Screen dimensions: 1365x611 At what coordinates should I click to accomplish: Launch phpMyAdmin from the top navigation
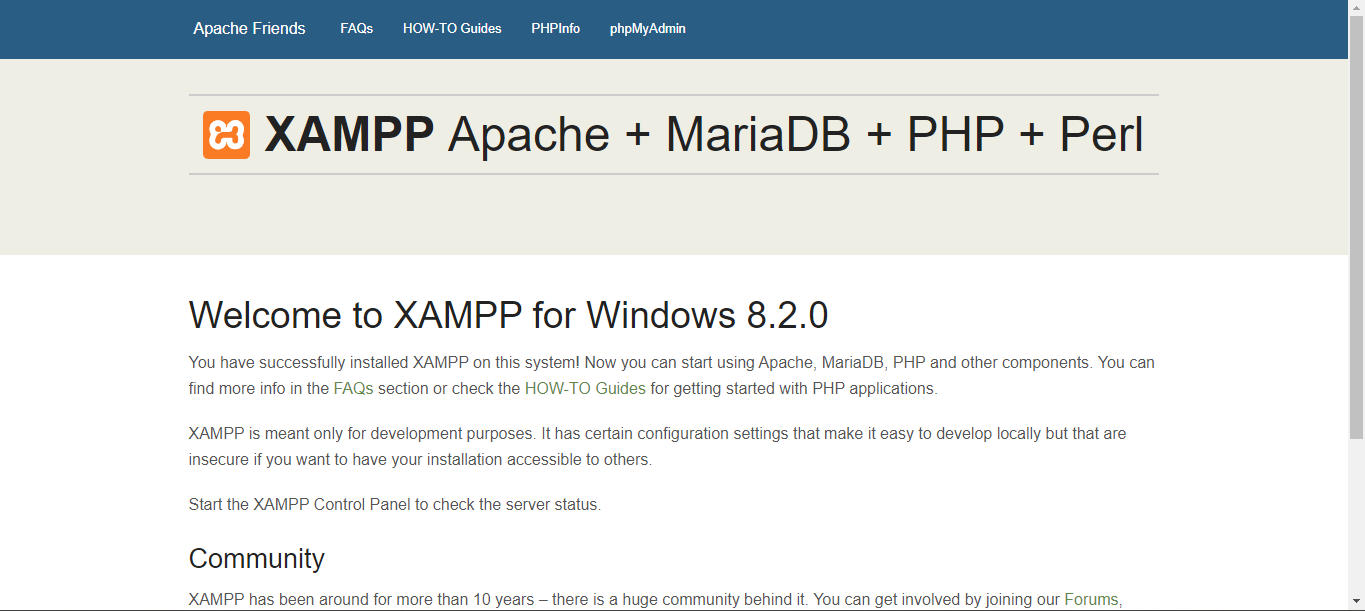[x=648, y=29]
